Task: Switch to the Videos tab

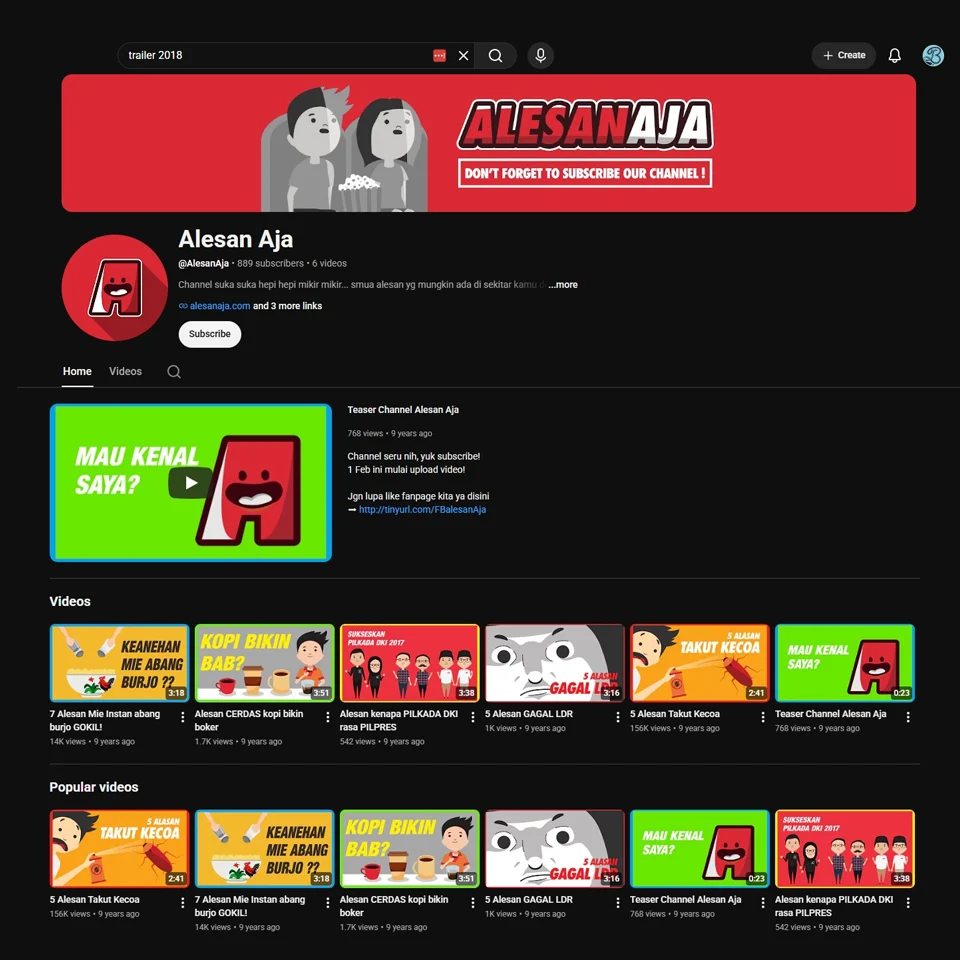Action: coord(126,372)
